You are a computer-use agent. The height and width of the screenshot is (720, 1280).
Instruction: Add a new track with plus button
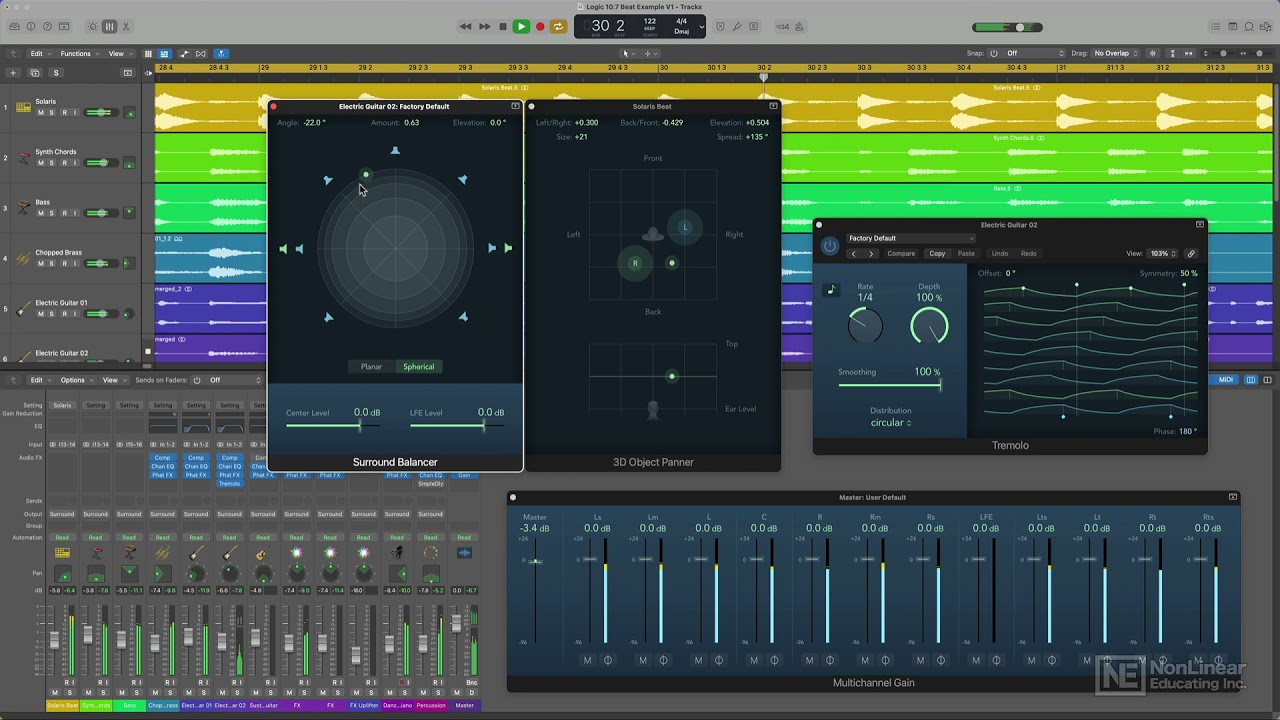point(13,73)
